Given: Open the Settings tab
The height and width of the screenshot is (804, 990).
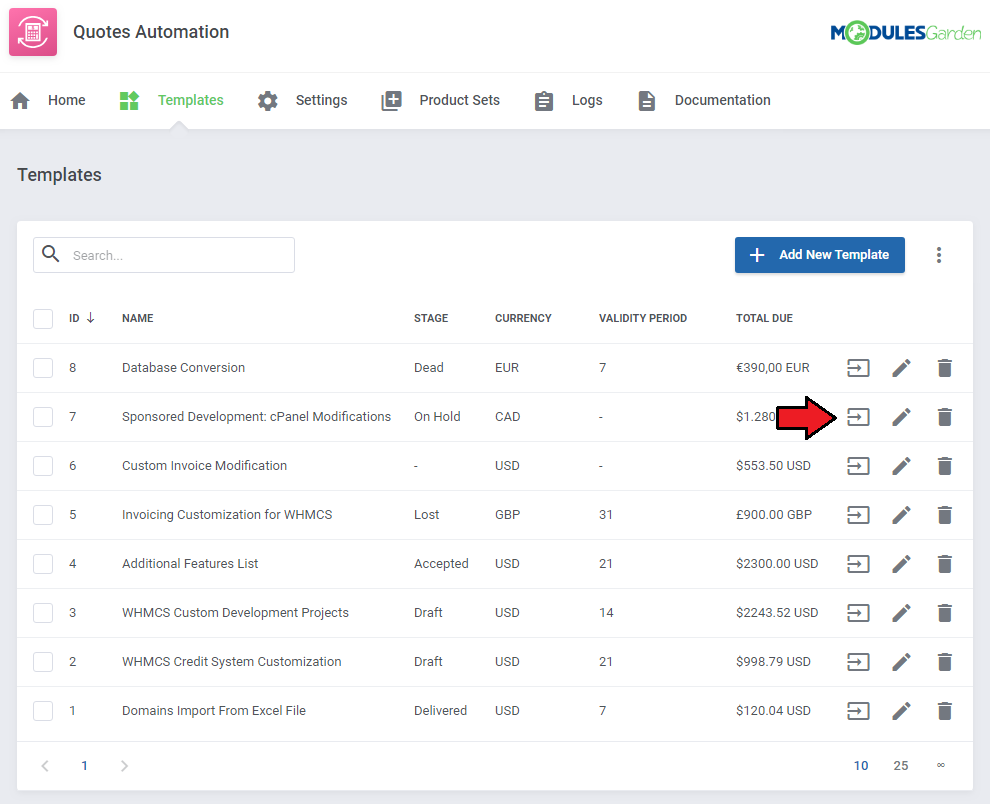Looking at the screenshot, I should click(x=302, y=100).
